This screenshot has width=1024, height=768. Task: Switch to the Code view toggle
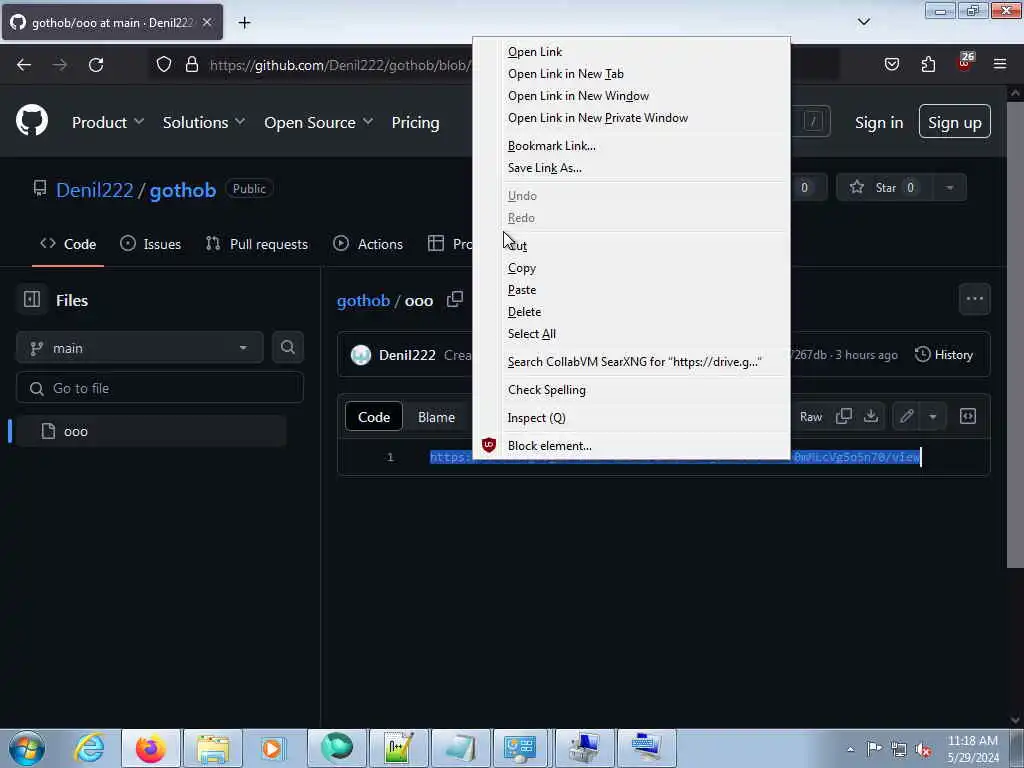click(x=374, y=417)
